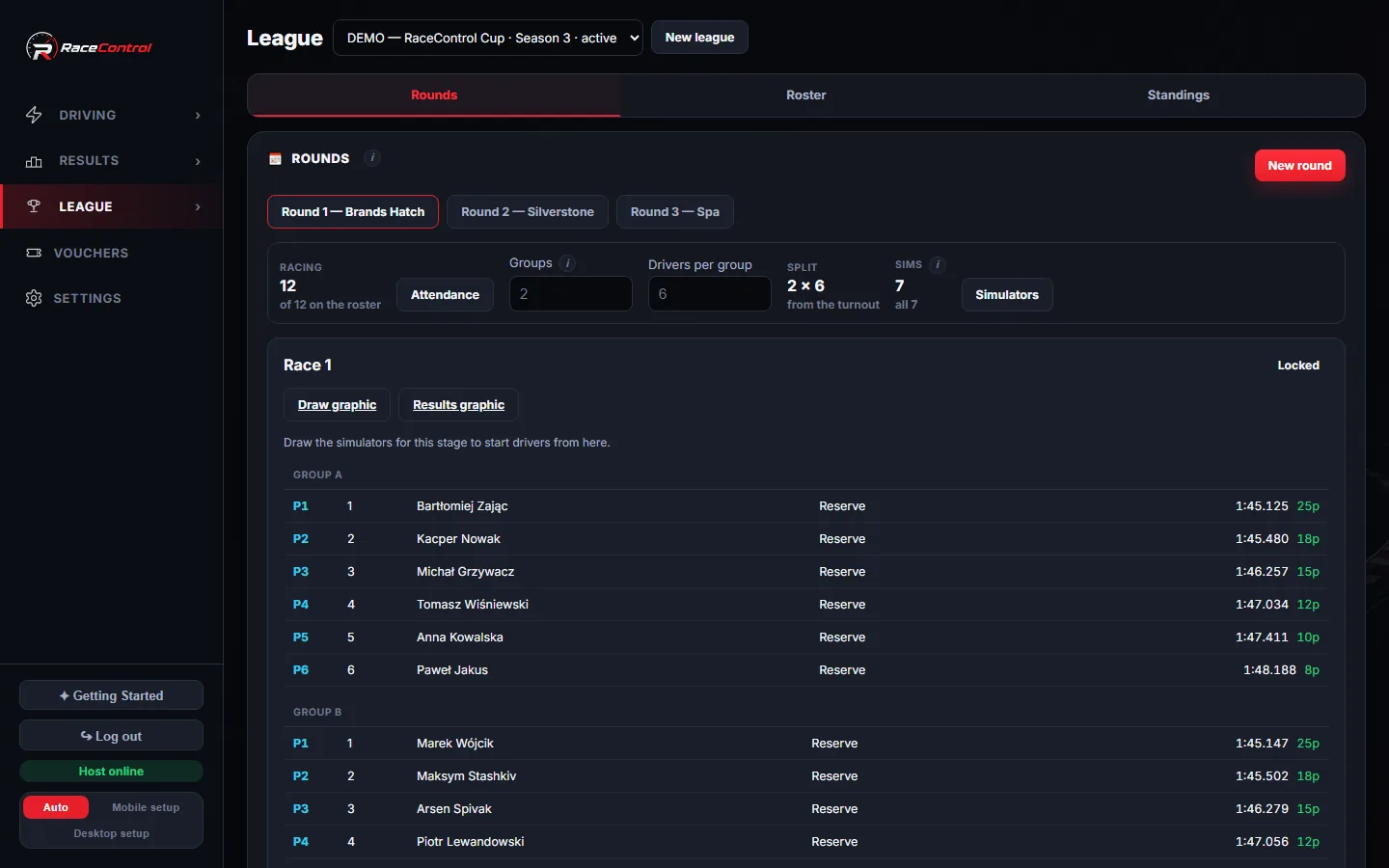
Task: Click the Results bar chart icon
Action: [x=34, y=161]
